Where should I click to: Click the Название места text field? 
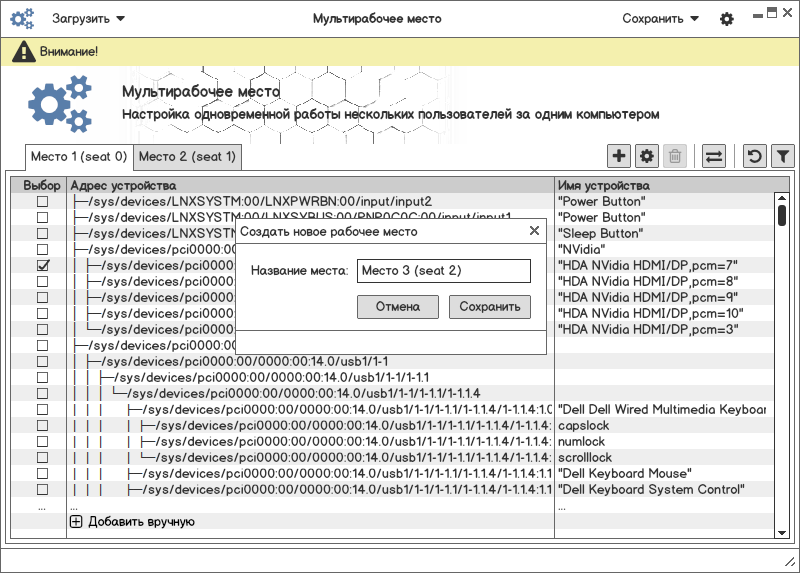(x=443, y=271)
